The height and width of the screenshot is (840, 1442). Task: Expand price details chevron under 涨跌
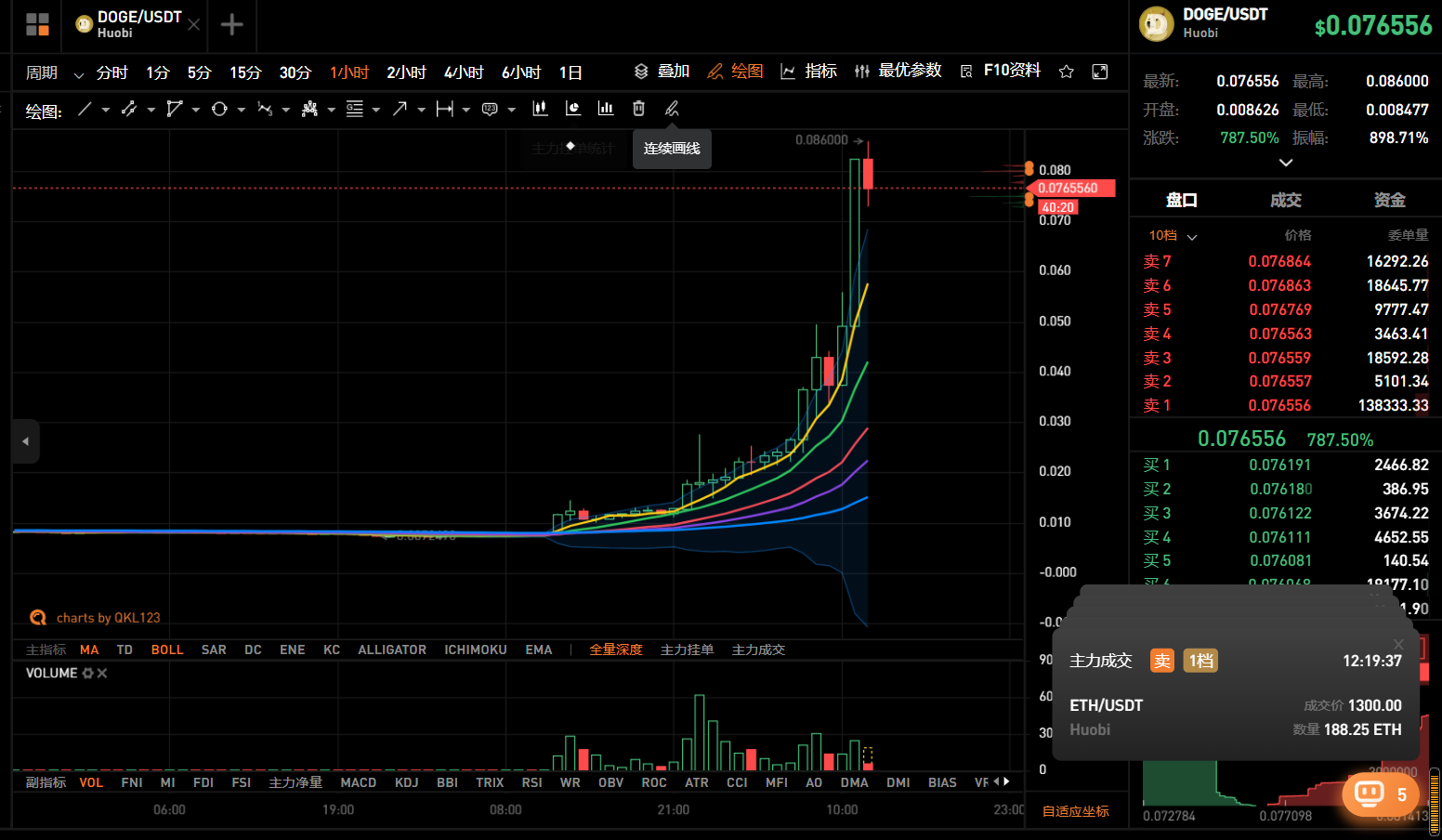click(x=1286, y=163)
